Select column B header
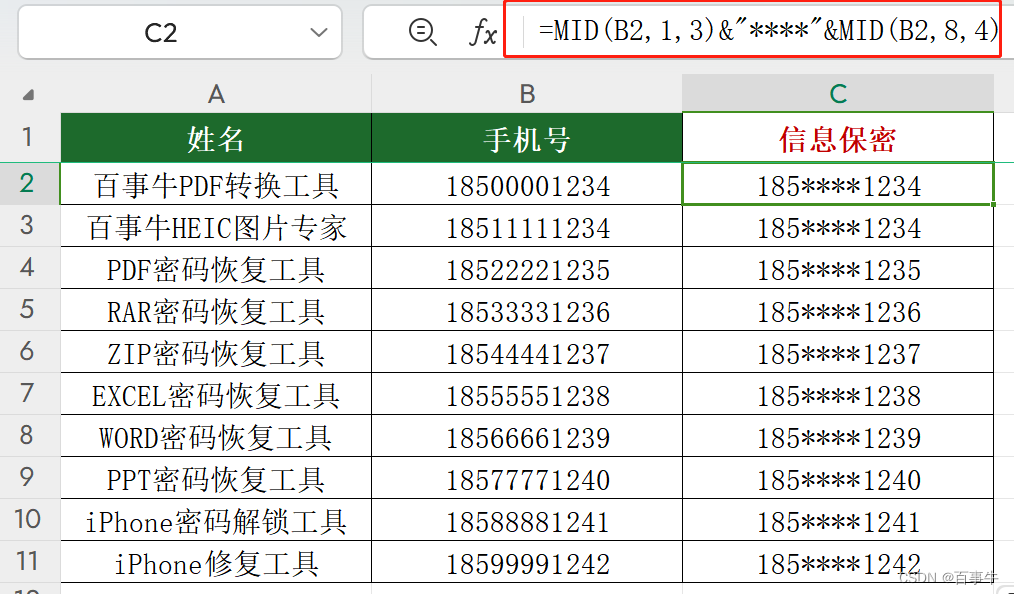The image size is (1014, 594). (x=527, y=94)
